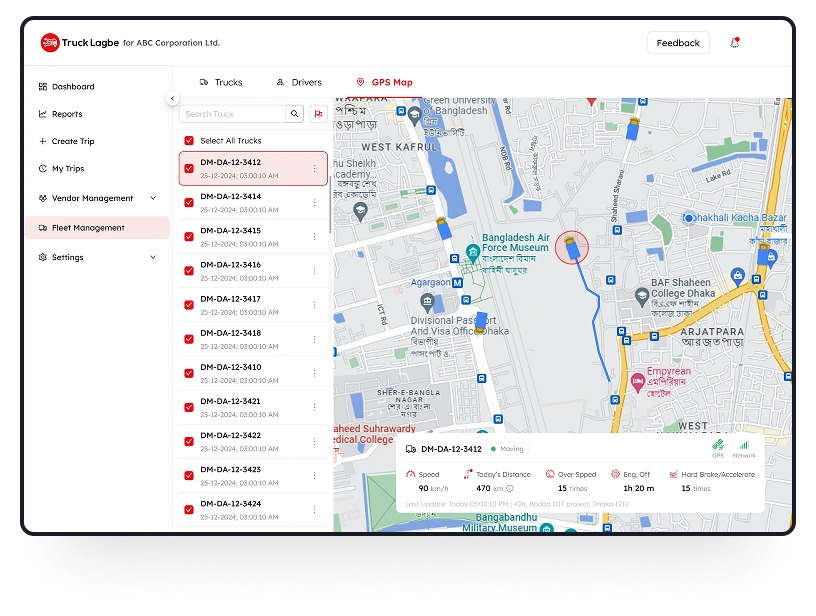Click the Feedback button
Viewport: 816px width, 616px height.
pos(678,43)
